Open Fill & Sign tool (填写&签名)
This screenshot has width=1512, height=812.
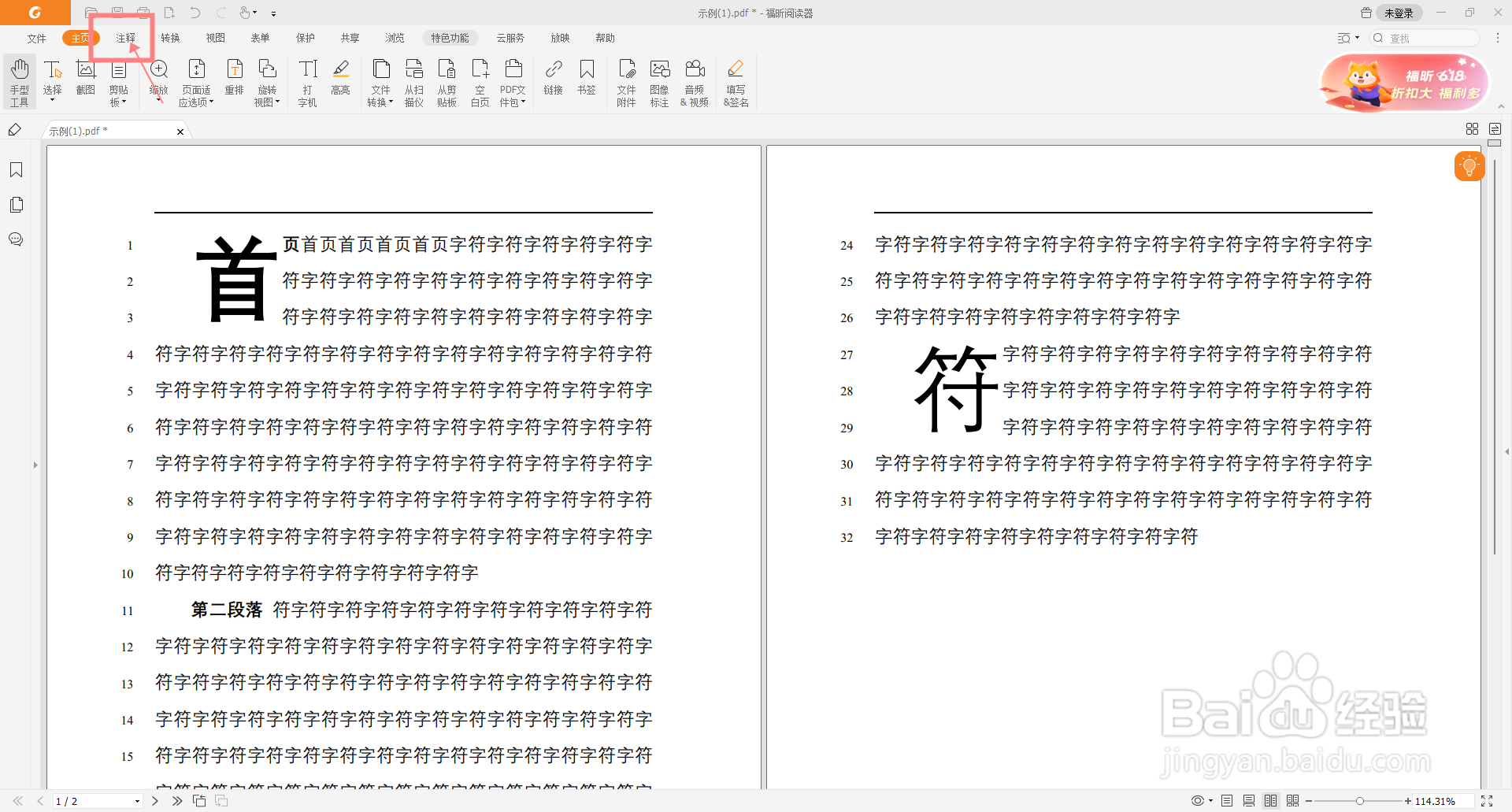(736, 82)
